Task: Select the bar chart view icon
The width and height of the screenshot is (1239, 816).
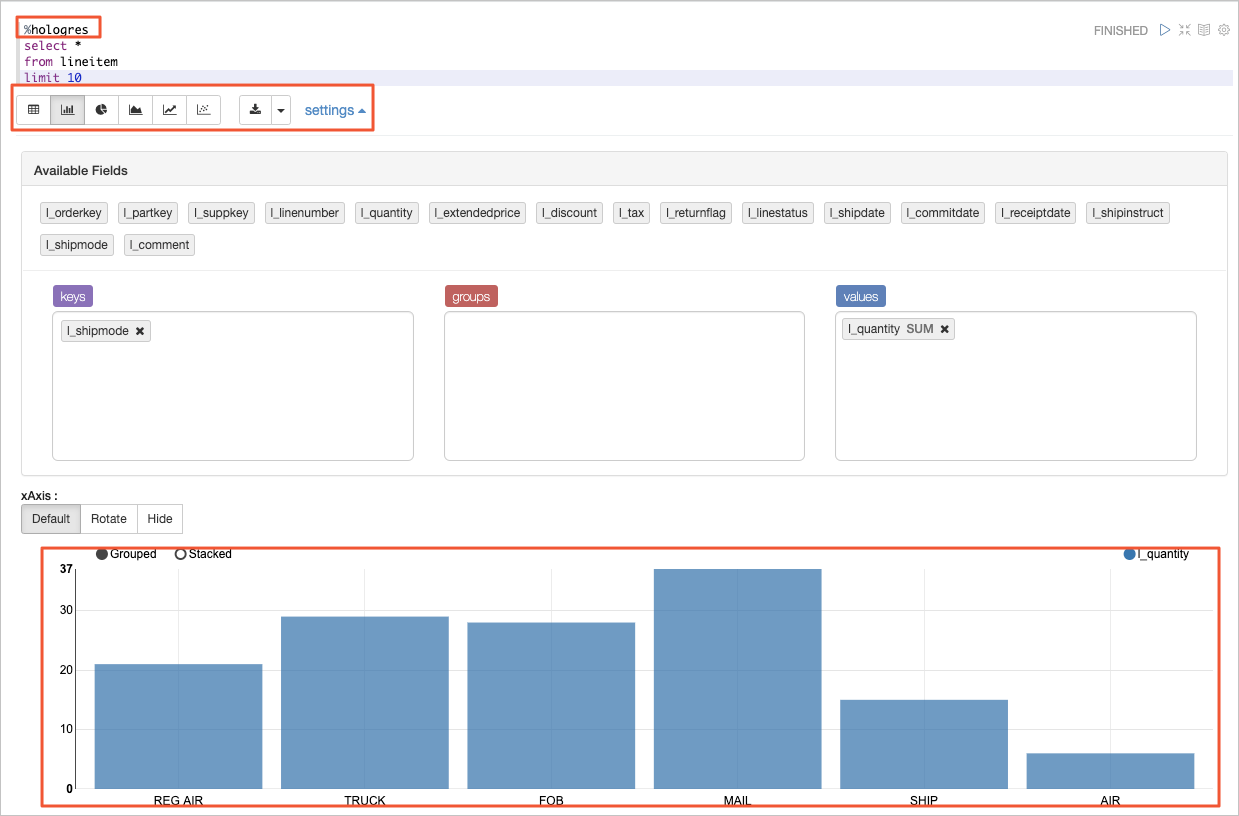Action: [68, 110]
